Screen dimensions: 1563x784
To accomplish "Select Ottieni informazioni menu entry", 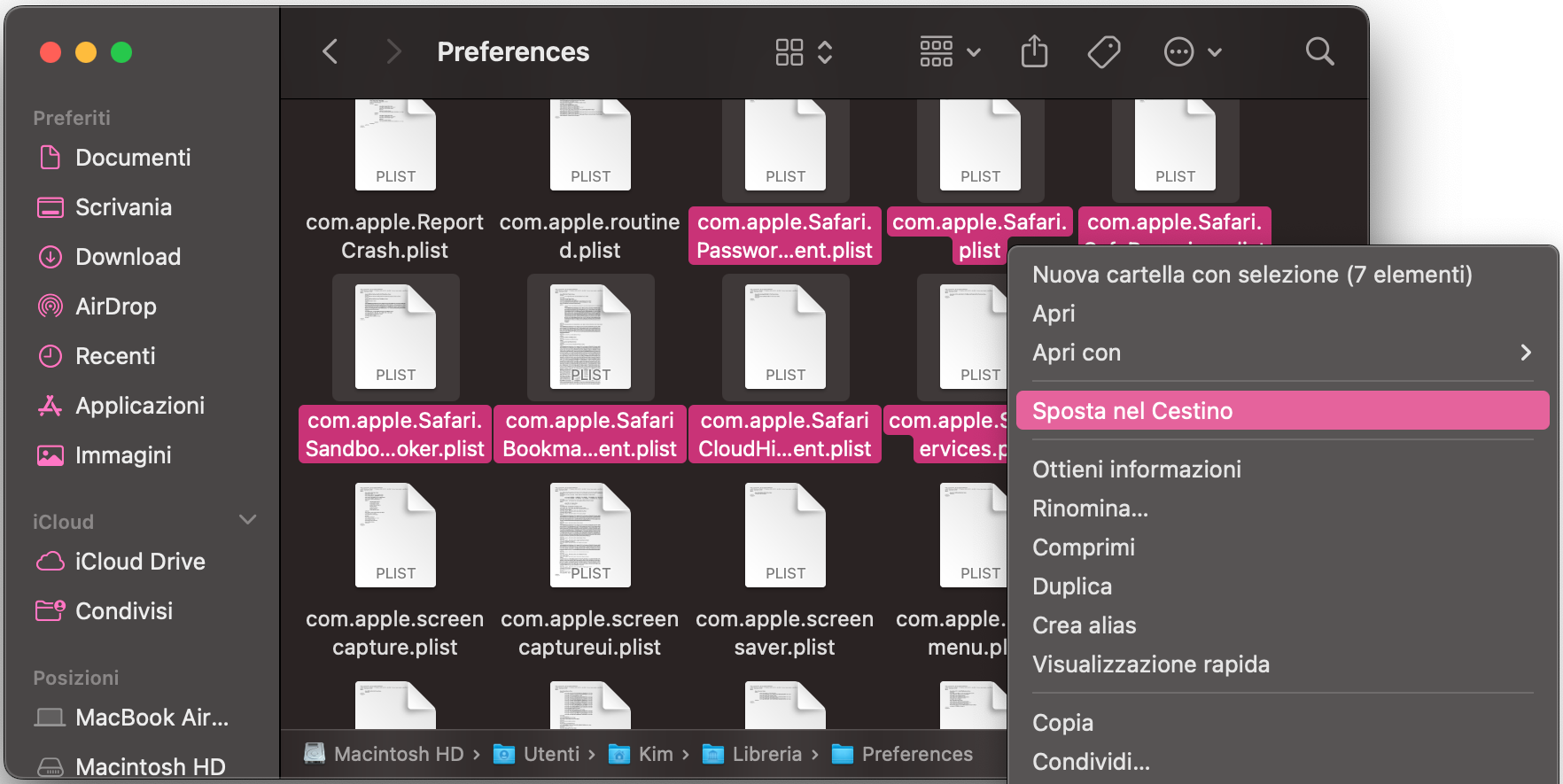I will tap(1137, 470).
